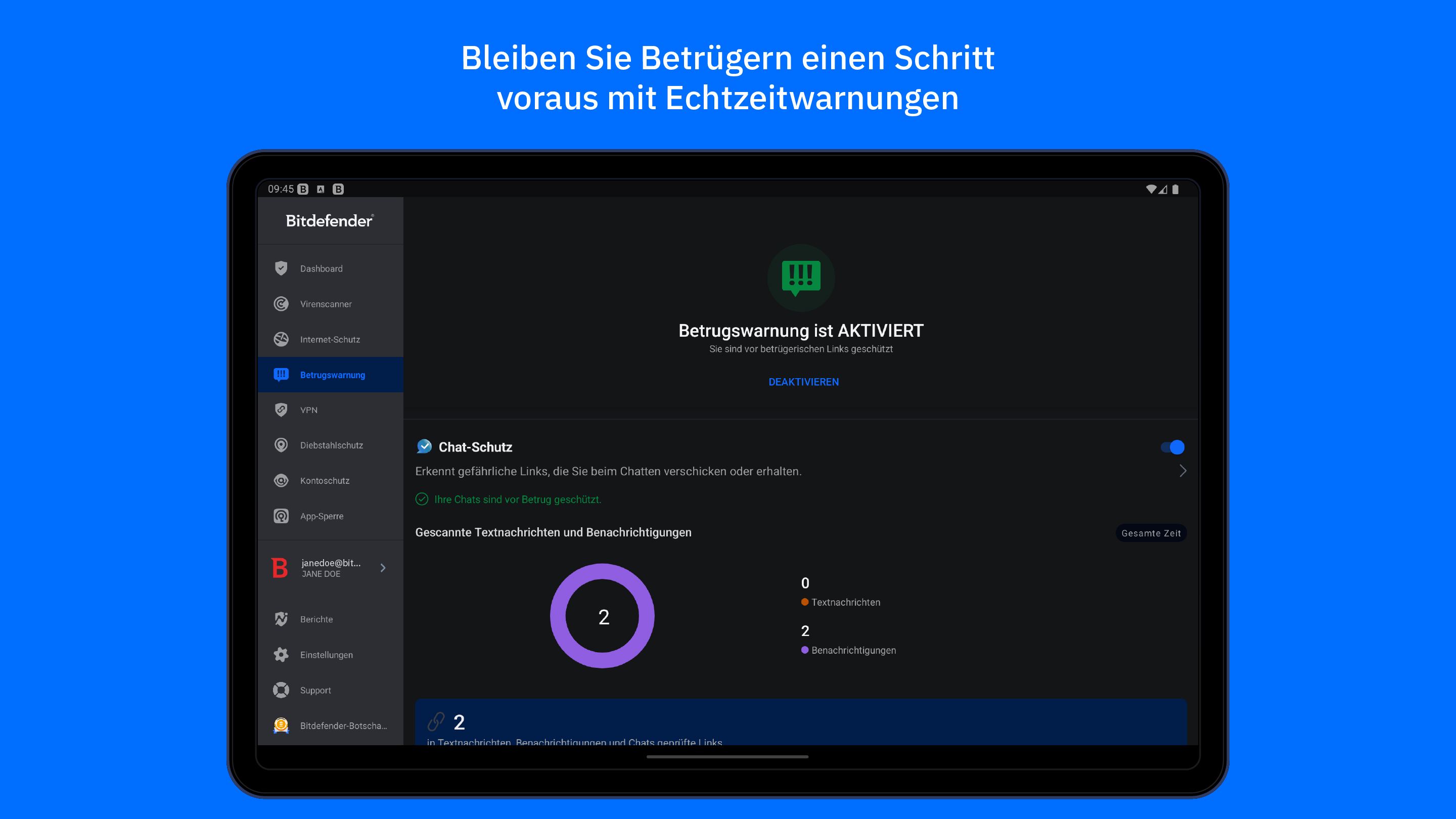Click the Chat-Schutz bubble checkmark icon
Viewport: 1456px width, 819px height.
pos(424,446)
